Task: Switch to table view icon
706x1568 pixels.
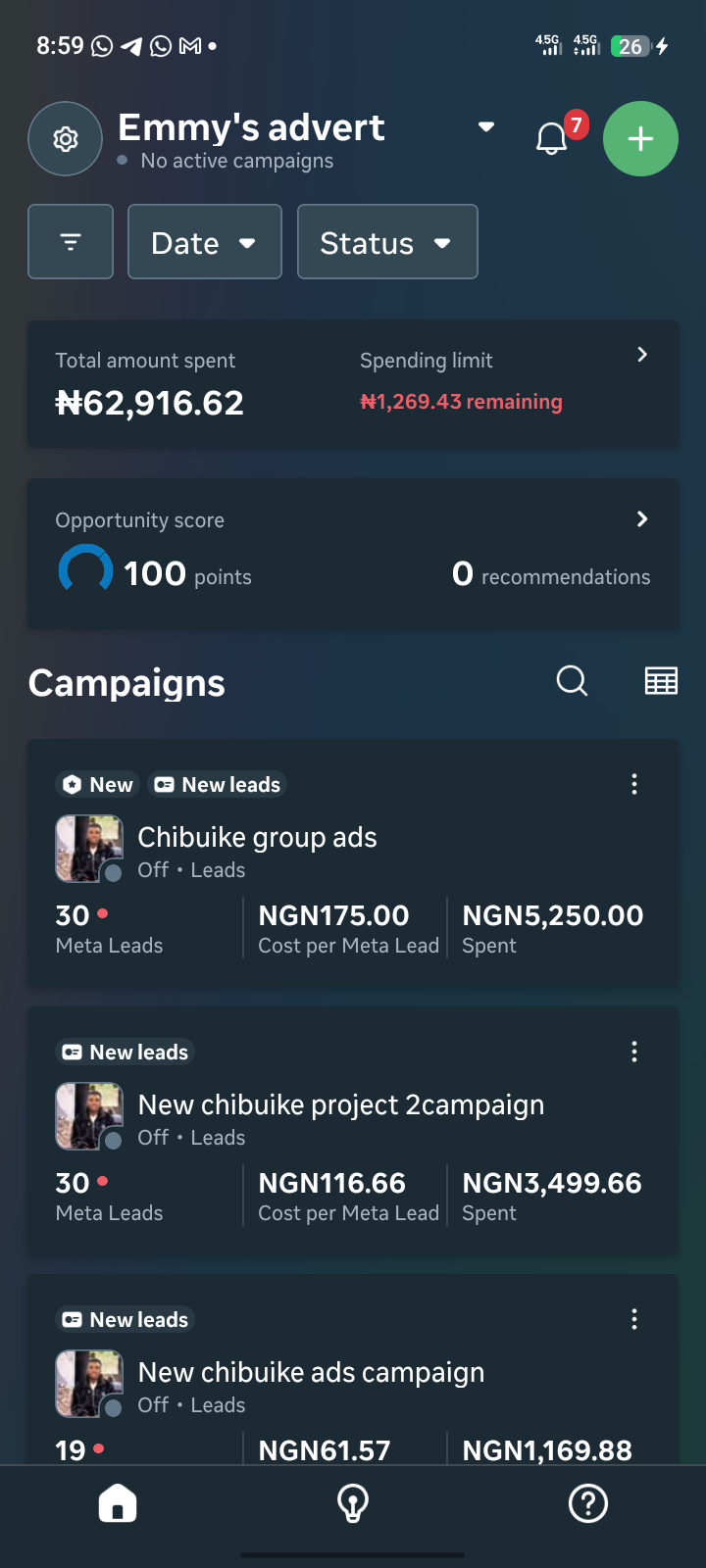Action: click(661, 680)
